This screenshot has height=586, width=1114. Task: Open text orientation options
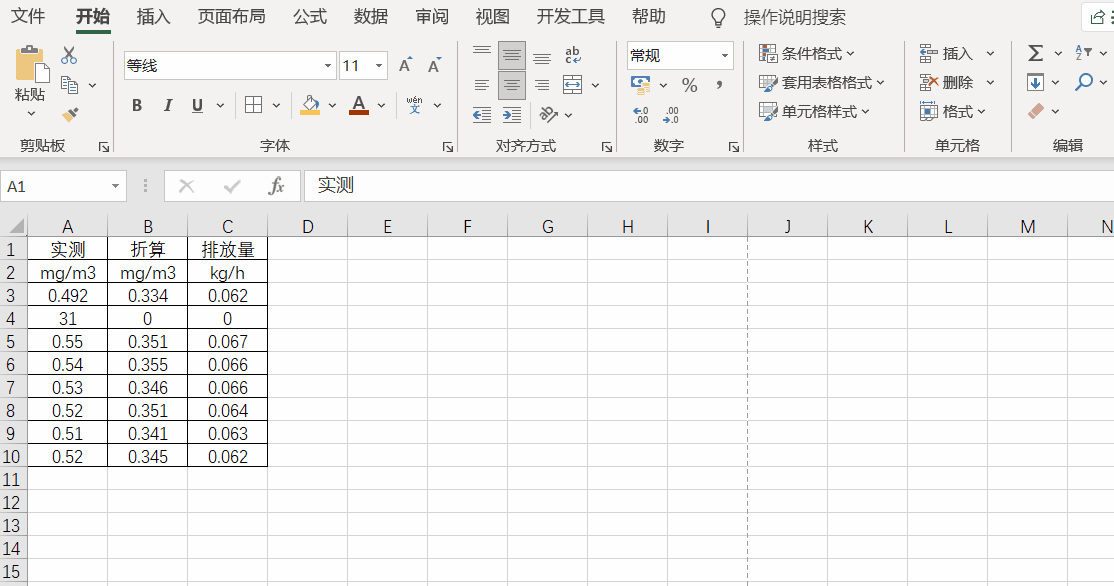(549, 114)
